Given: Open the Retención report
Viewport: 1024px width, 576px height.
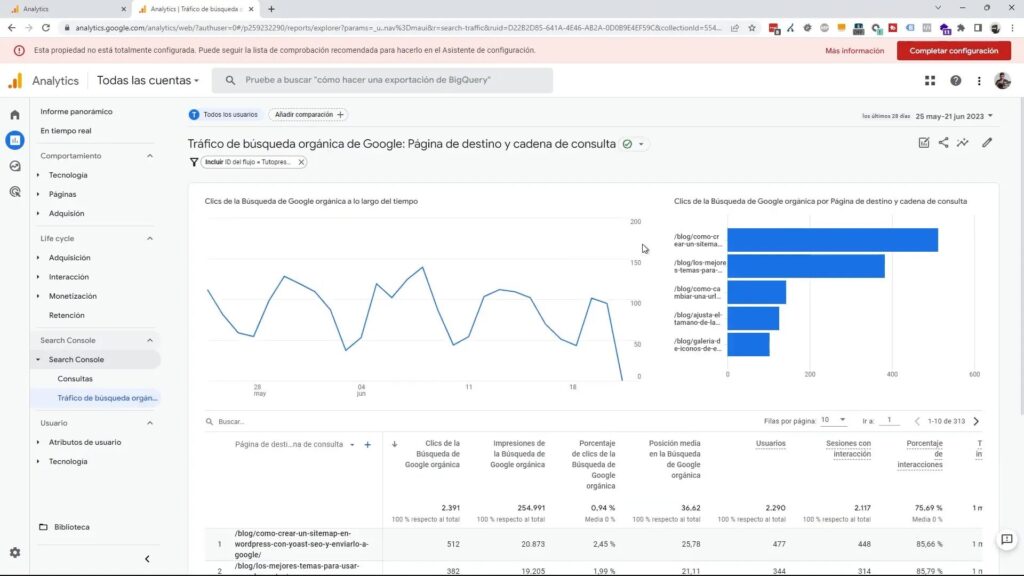Looking at the screenshot, I should click(x=67, y=315).
